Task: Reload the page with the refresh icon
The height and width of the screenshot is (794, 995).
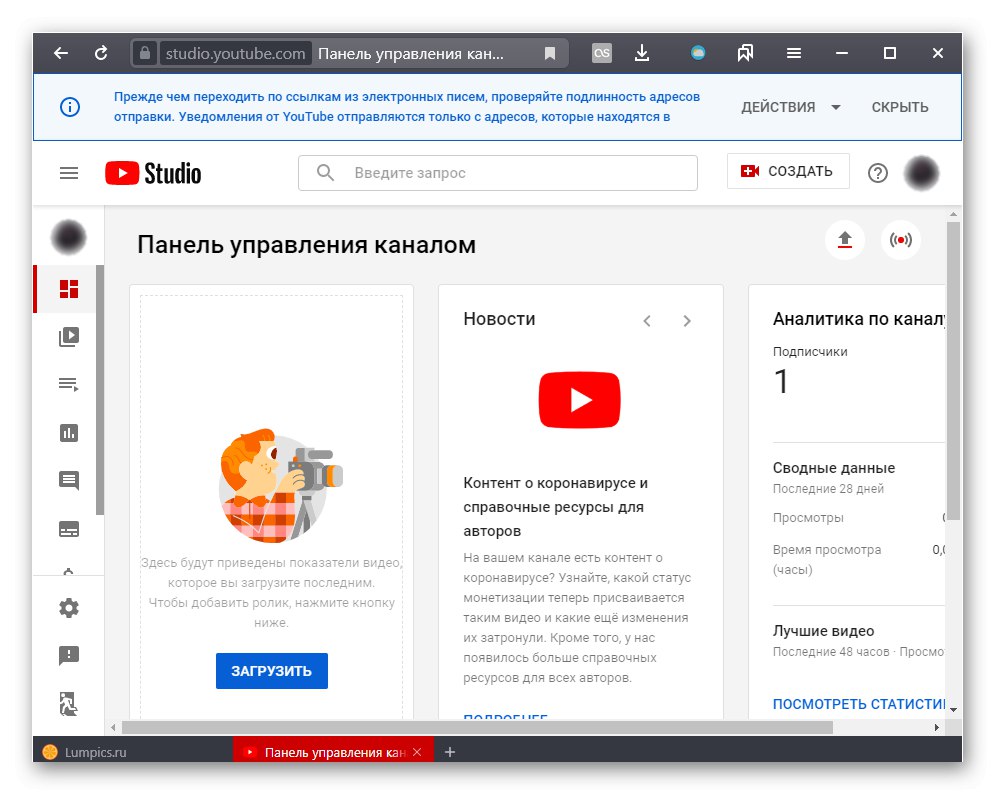Action: pyautogui.click(x=101, y=53)
